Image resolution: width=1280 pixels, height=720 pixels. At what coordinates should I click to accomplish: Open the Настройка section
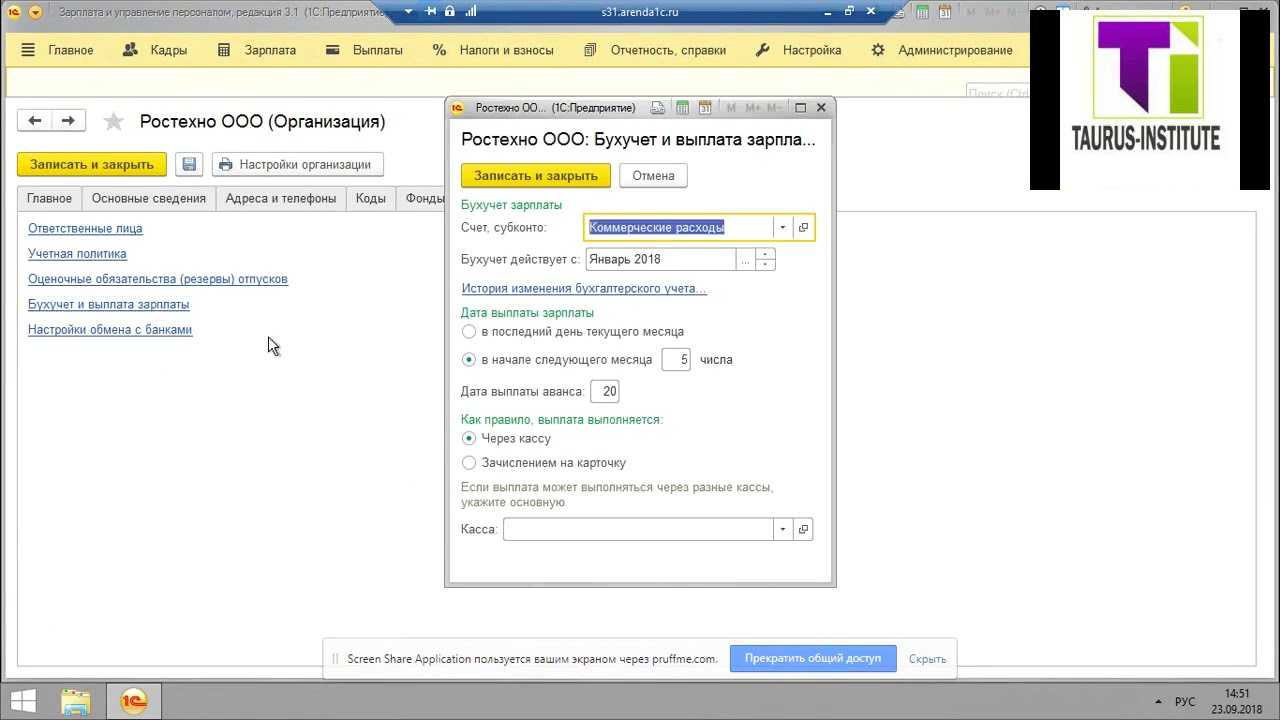coord(798,50)
